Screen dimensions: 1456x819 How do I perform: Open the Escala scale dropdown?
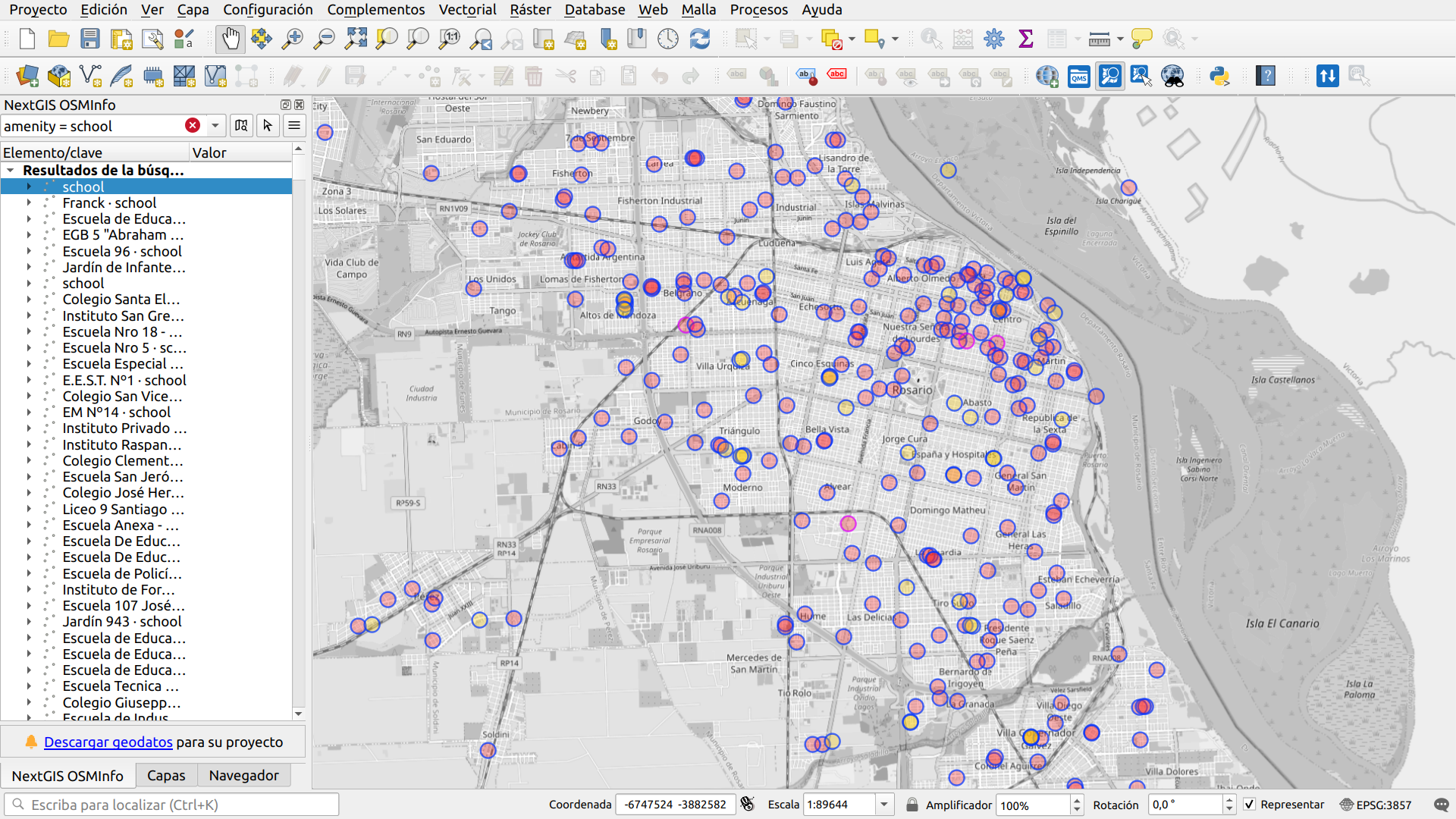point(884,805)
